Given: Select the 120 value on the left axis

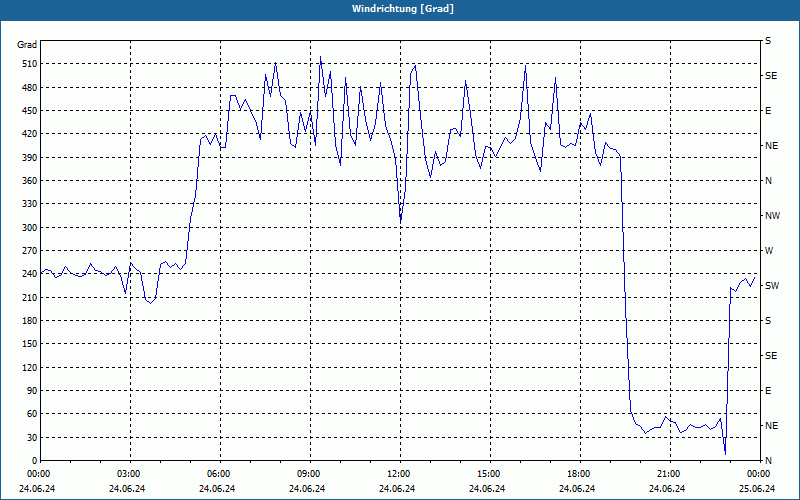Looking at the screenshot, I should pos(28,367).
